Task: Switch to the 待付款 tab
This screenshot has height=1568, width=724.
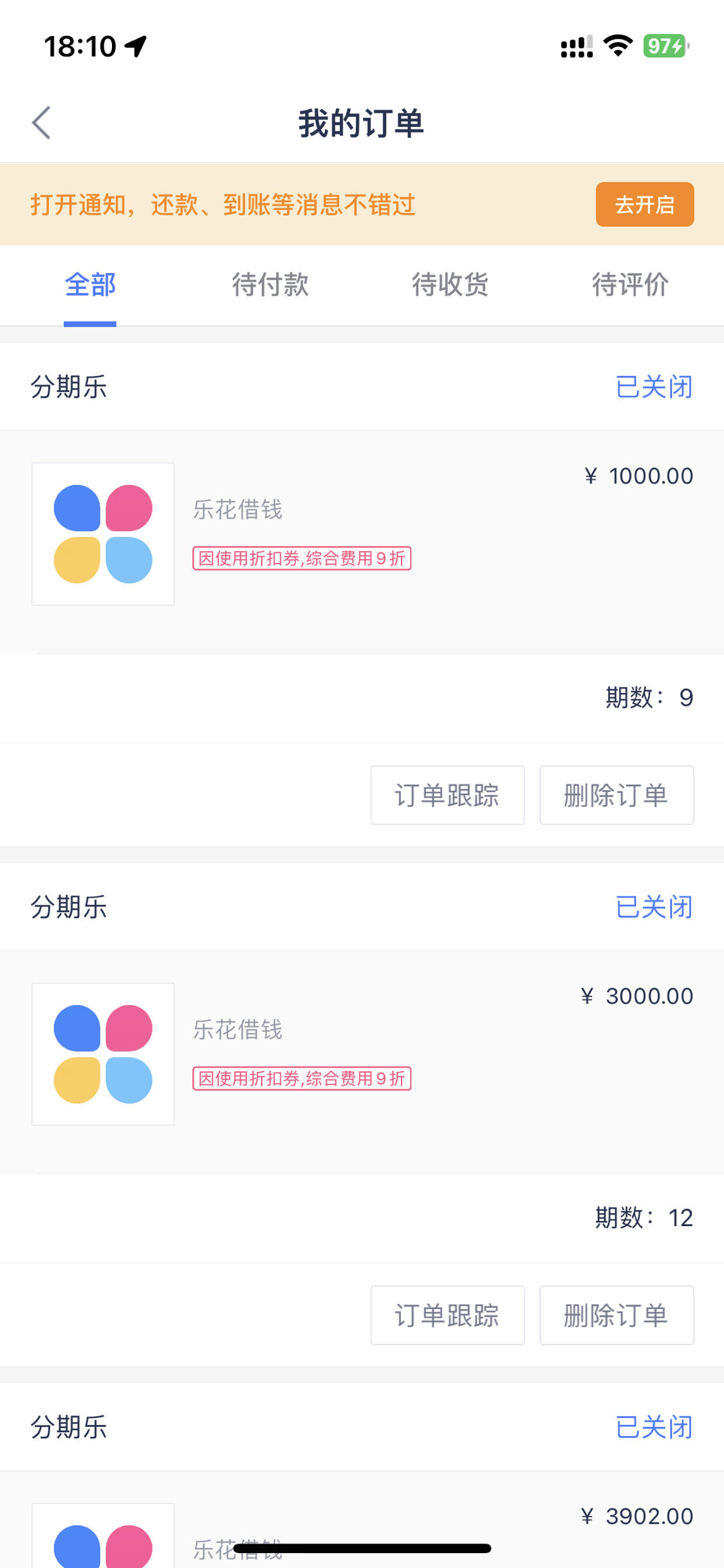Action: (x=270, y=285)
